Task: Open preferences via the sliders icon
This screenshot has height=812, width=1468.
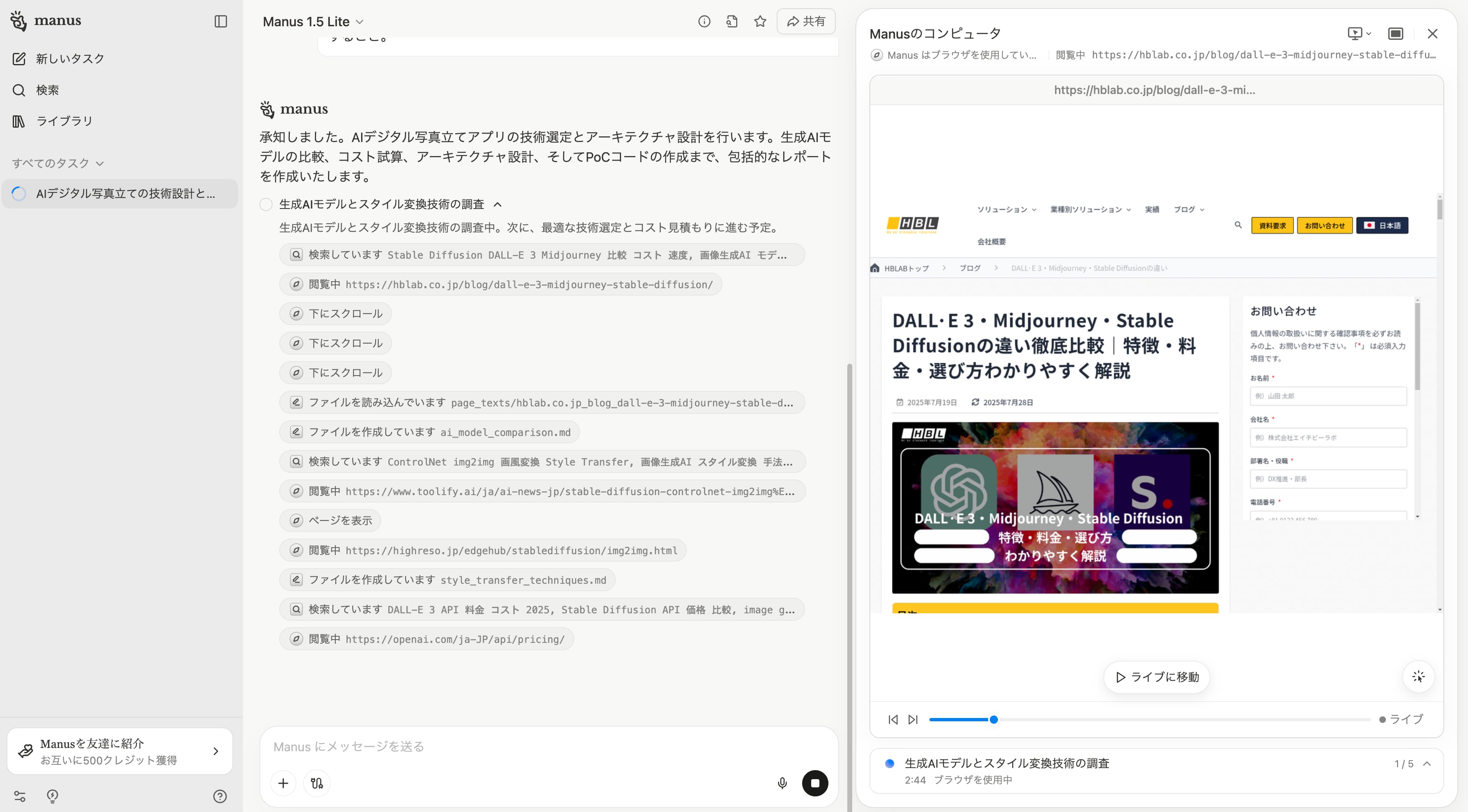Action: pos(21,796)
